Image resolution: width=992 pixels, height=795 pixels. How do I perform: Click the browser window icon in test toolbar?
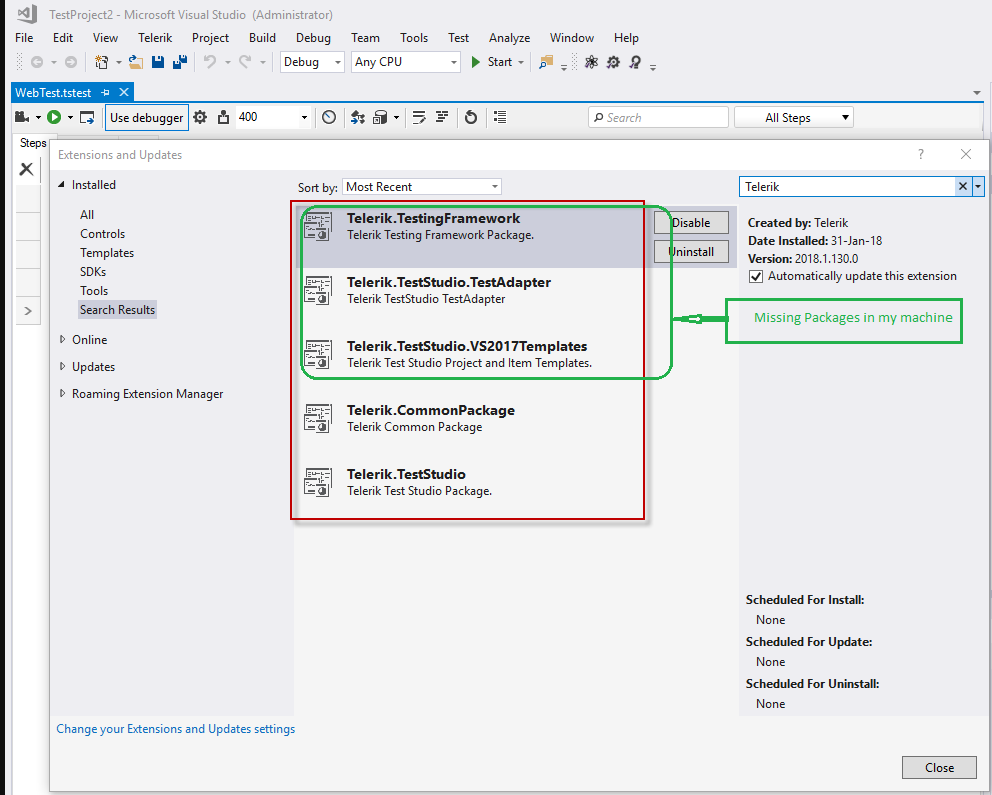(x=87, y=118)
